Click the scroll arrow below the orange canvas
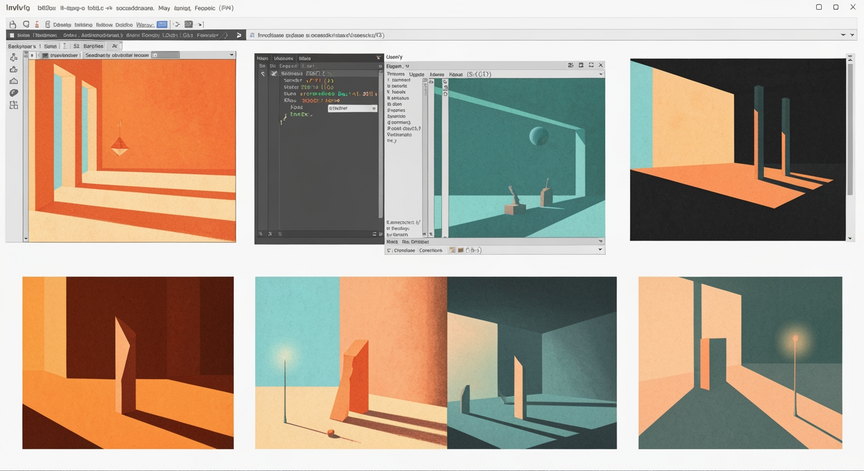Image resolution: width=864 pixels, height=471 pixels. click(x=25, y=239)
